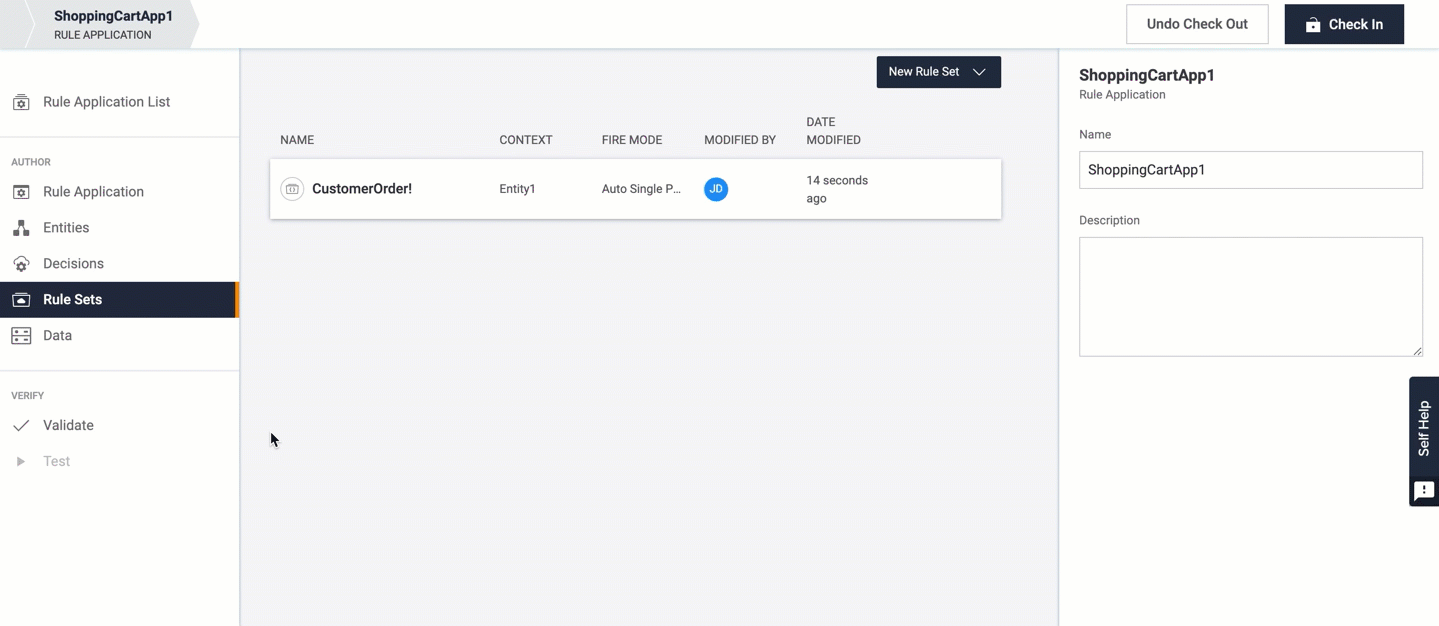
Task: Go to the Entities section
Action: coord(66,228)
